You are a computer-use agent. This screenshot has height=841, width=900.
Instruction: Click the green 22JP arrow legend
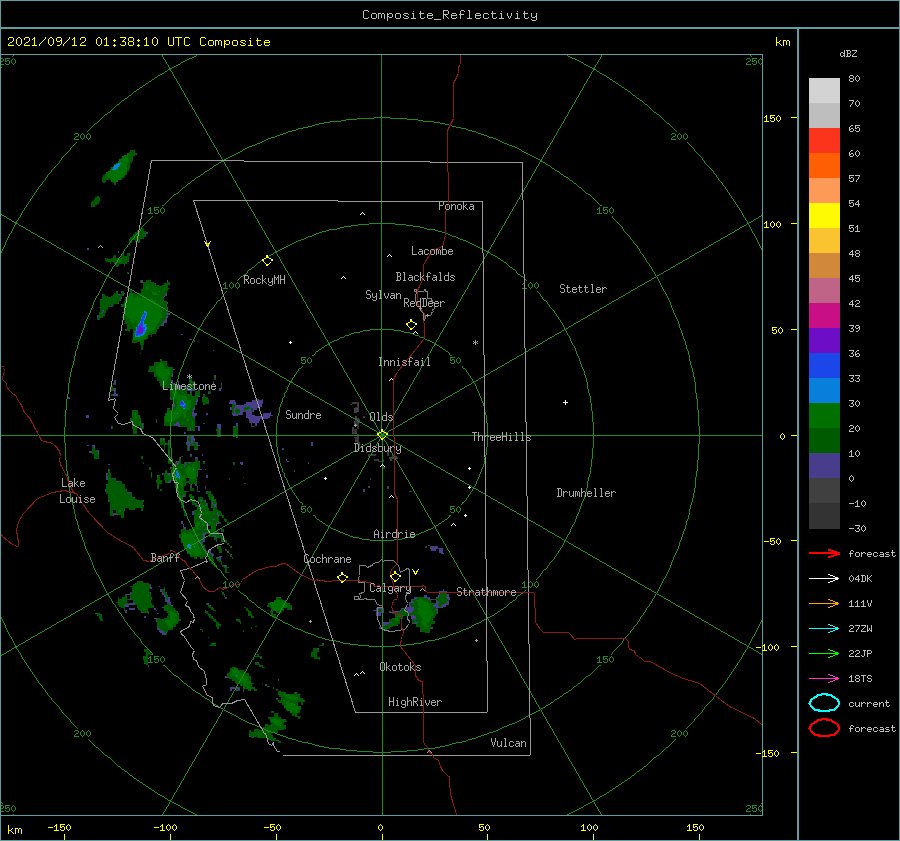[x=825, y=653]
